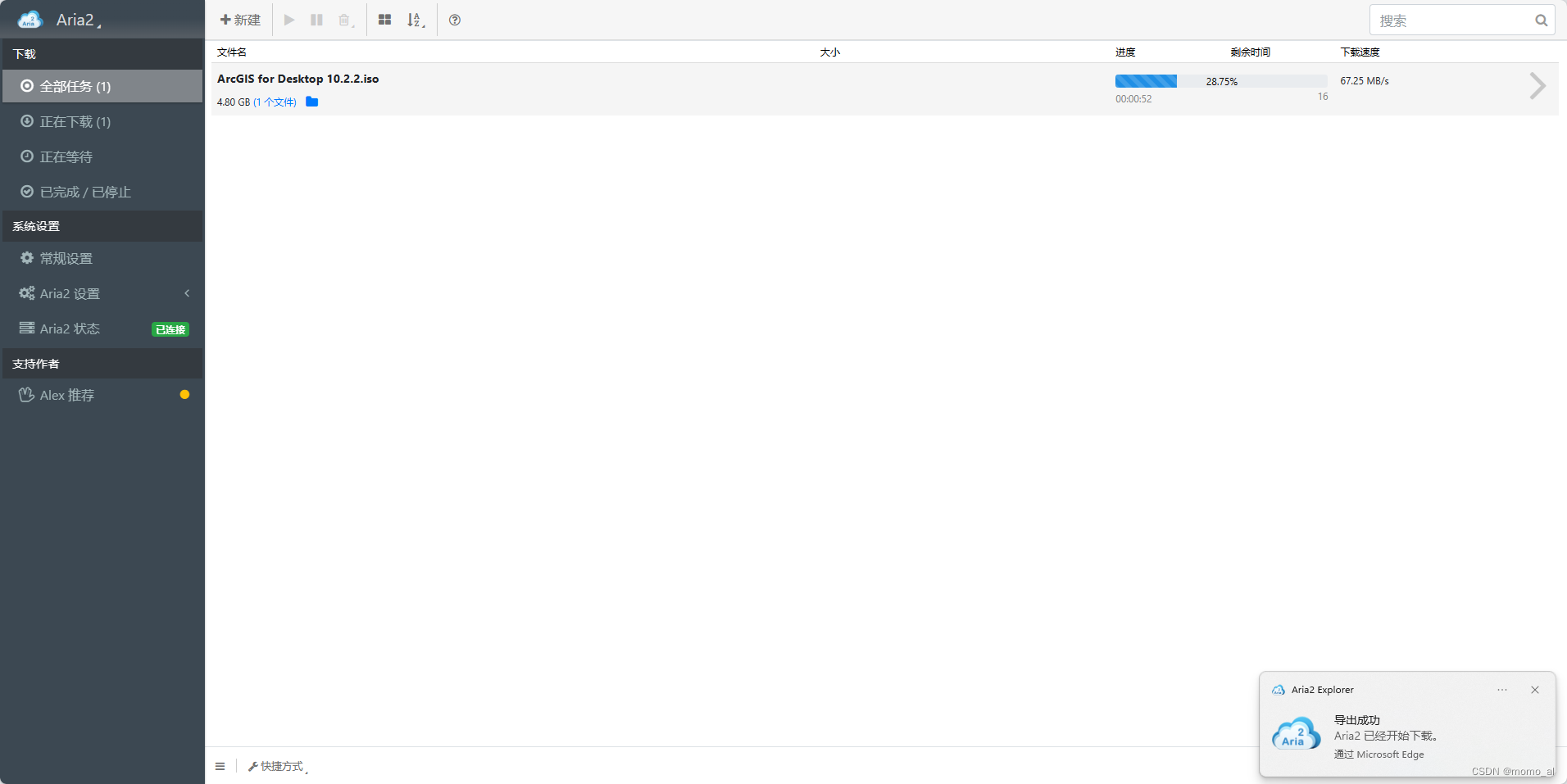Screen dimensions: 1567x784
Task: Click the 大小 column header
Action: tap(830, 52)
